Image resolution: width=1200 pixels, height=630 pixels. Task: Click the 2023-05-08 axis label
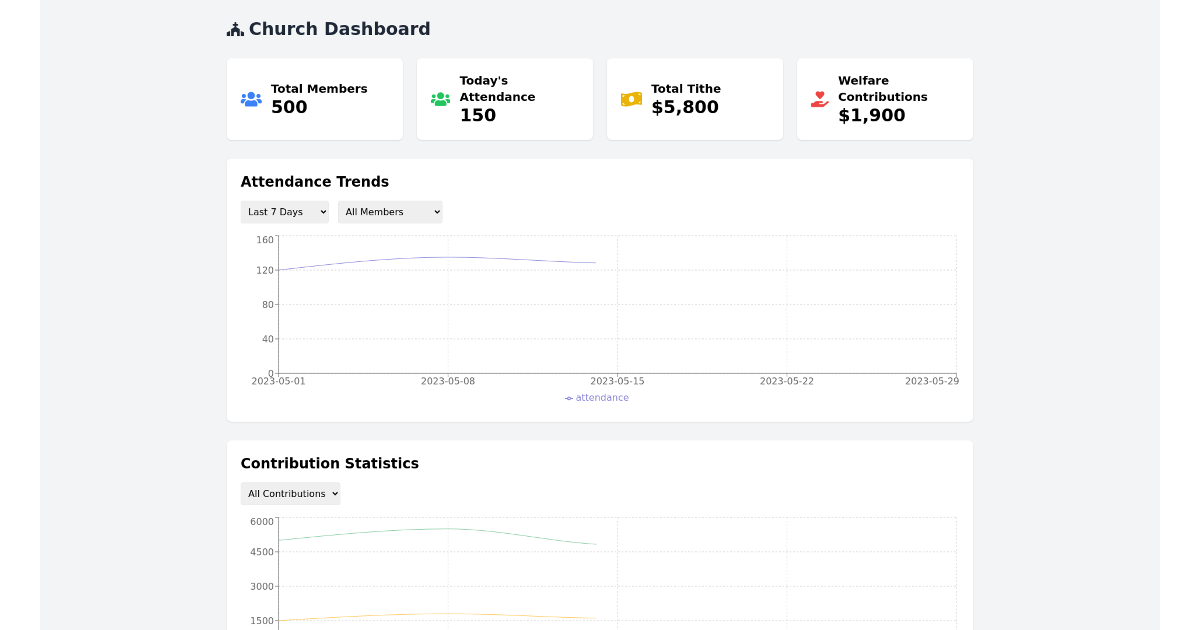pos(447,380)
